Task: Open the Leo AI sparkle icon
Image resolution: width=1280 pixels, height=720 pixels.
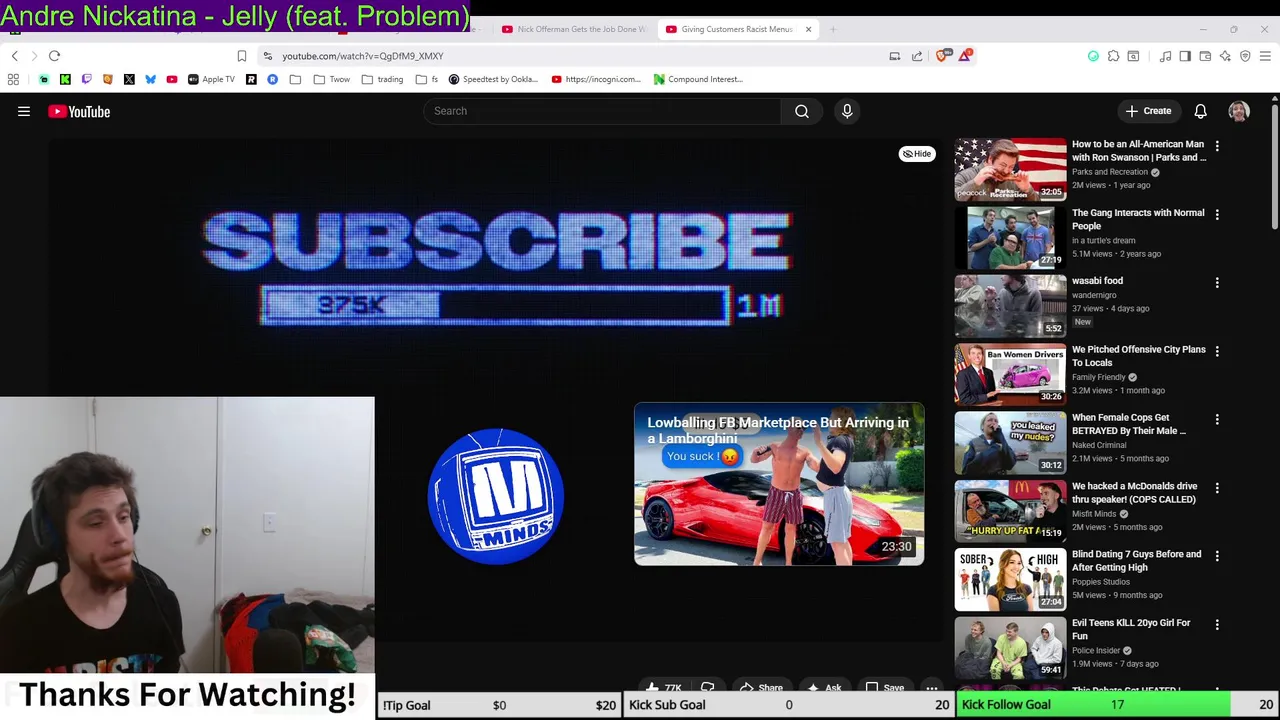Action: click(x=1225, y=56)
